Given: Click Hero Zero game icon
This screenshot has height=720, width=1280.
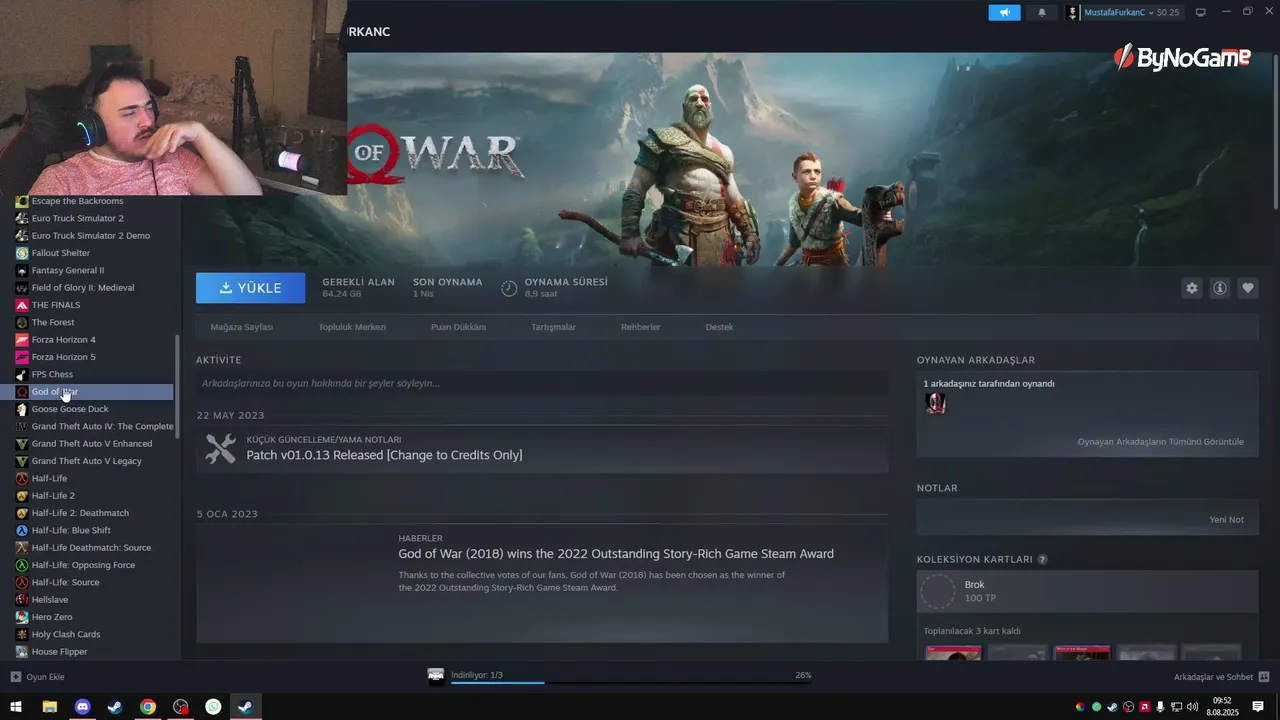Looking at the screenshot, I should [x=22, y=617].
